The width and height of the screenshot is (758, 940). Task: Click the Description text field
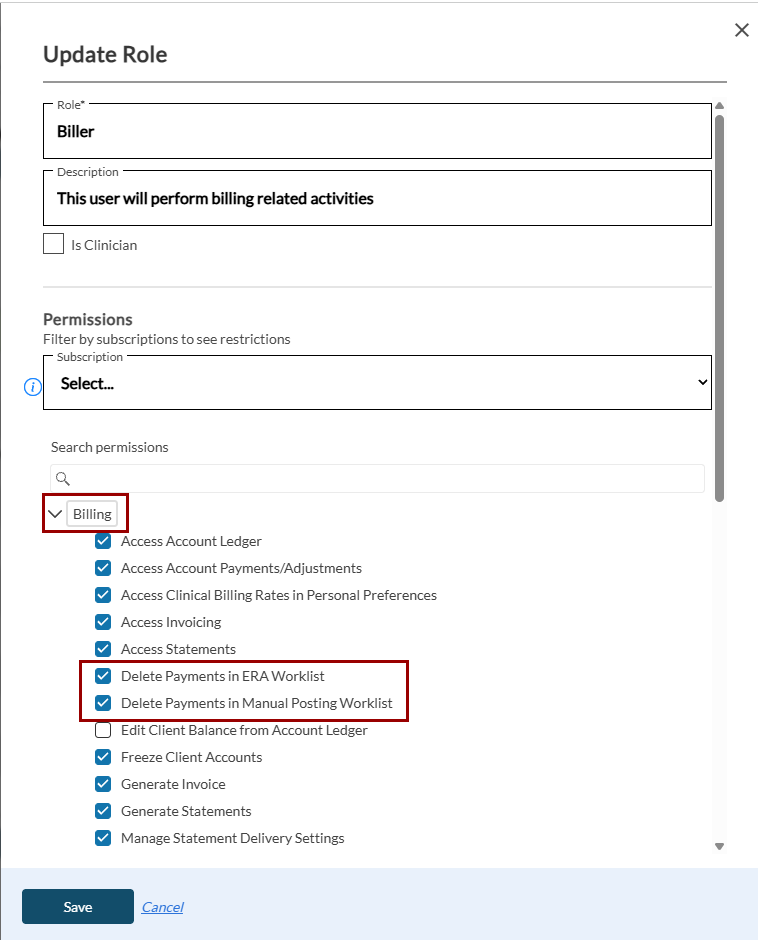pyautogui.click(x=377, y=199)
